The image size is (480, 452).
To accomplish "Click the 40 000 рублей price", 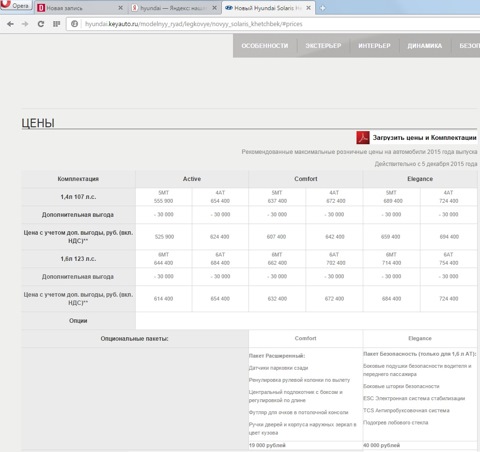I will (381, 445).
